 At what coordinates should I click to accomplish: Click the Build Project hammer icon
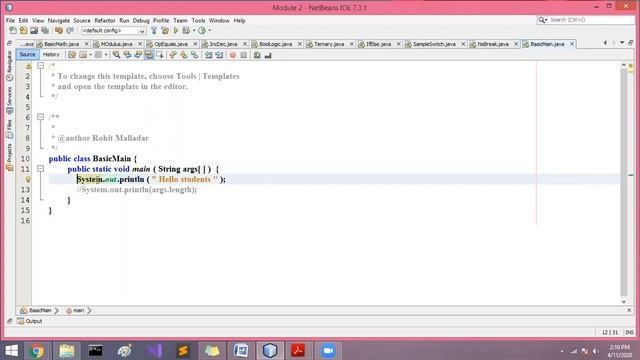(154, 31)
